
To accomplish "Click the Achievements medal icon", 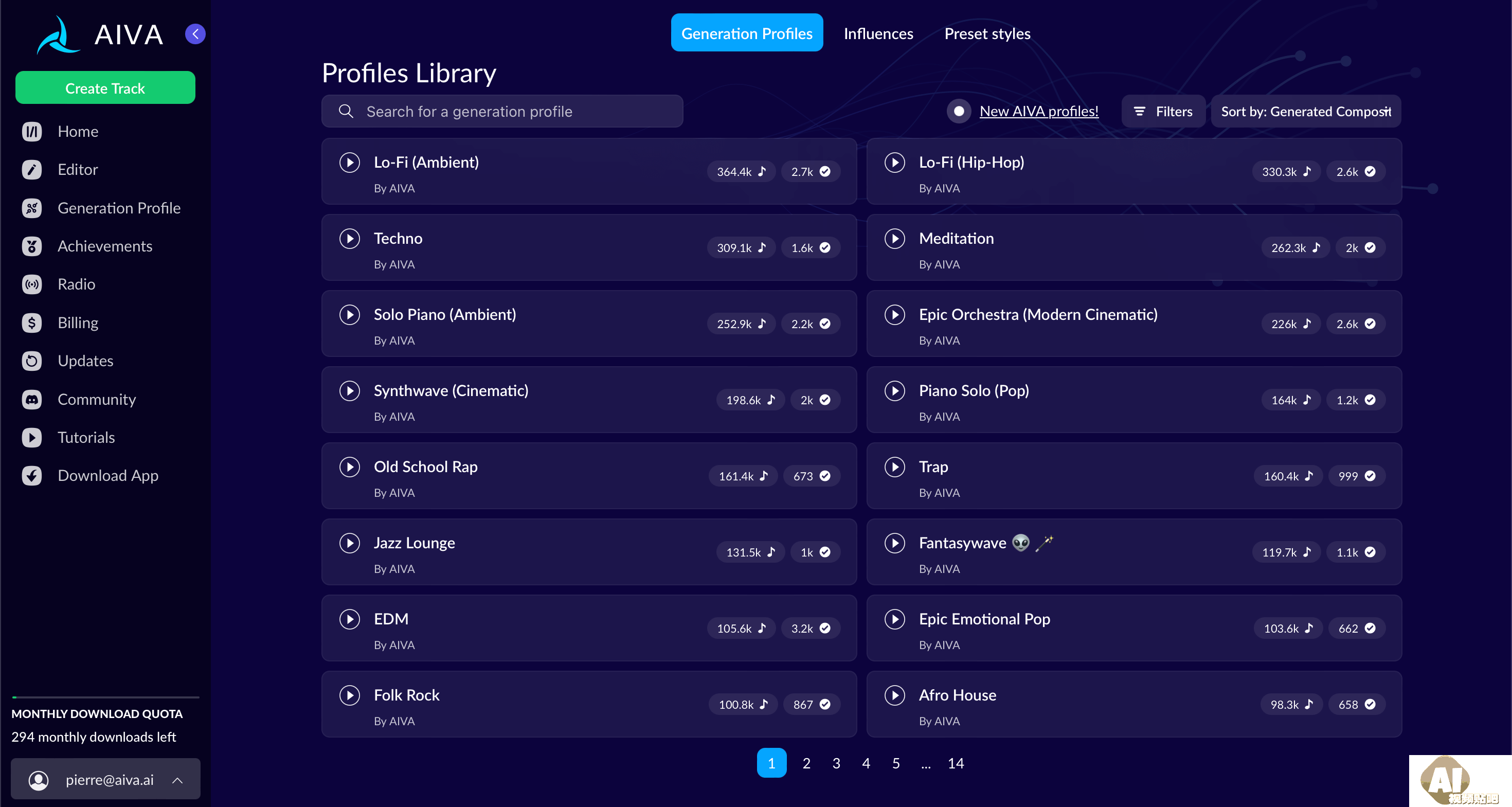I will tap(32, 246).
